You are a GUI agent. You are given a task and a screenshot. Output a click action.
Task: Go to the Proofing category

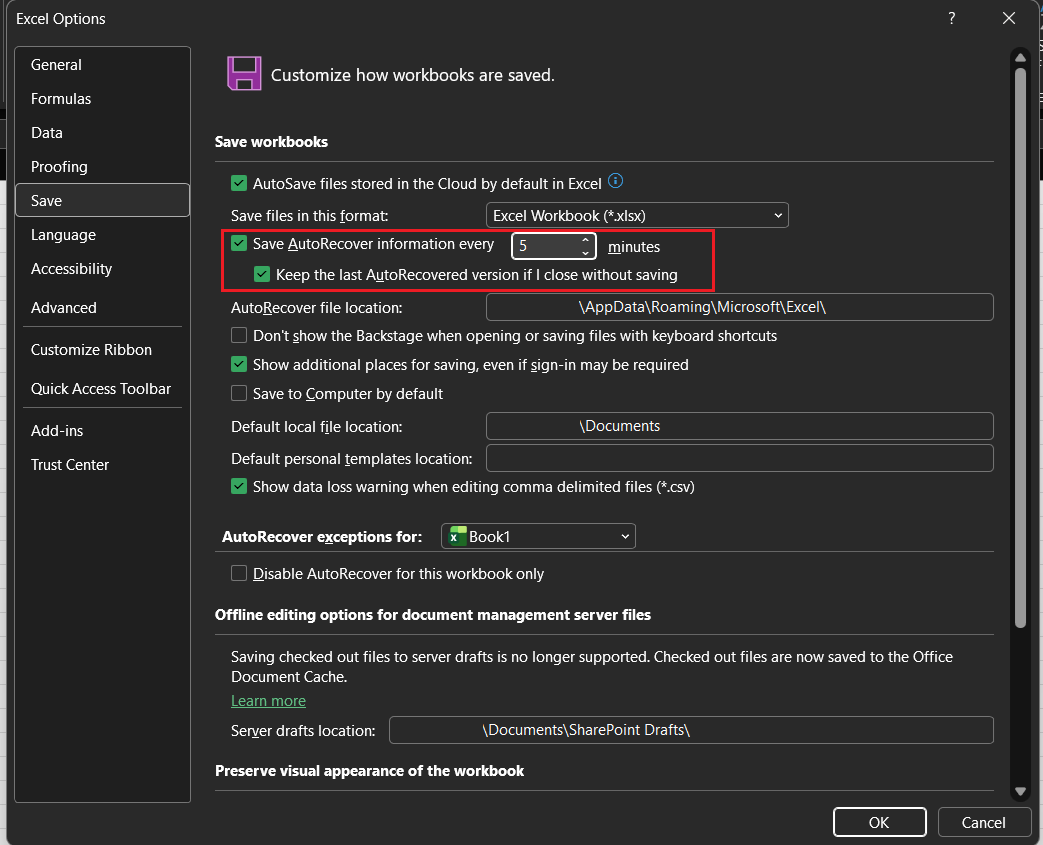coord(102,166)
